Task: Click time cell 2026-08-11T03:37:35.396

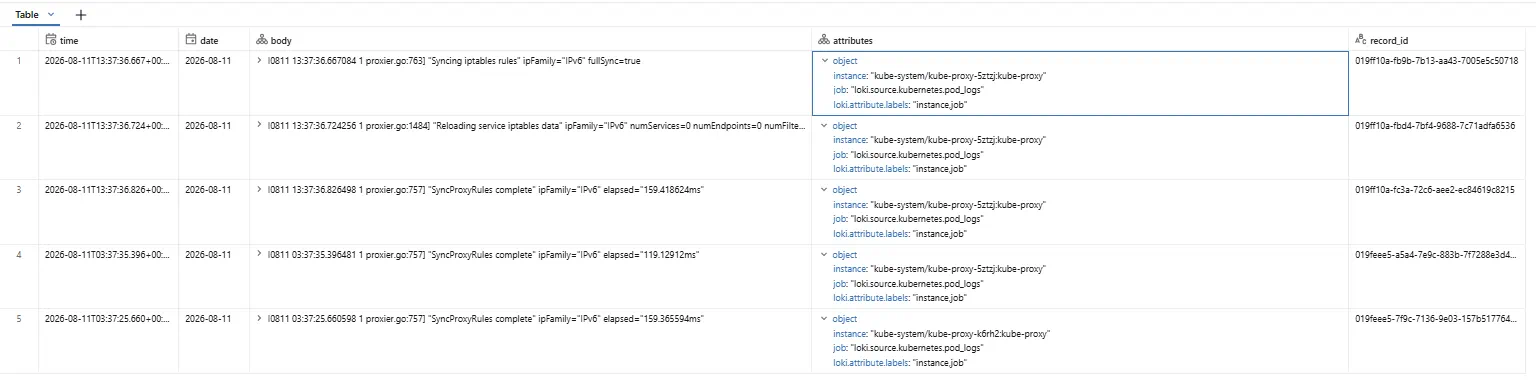Action: (107, 255)
